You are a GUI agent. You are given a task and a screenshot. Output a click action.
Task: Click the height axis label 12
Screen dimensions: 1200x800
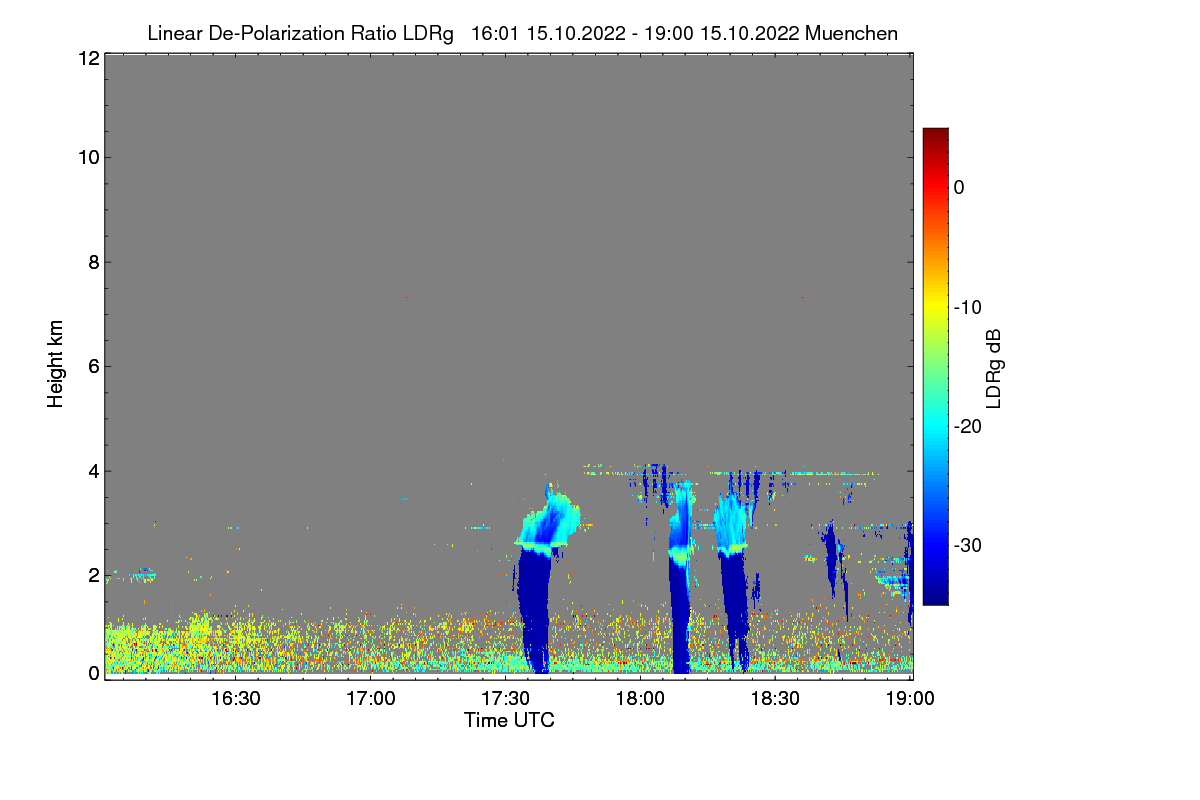[88, 58]
